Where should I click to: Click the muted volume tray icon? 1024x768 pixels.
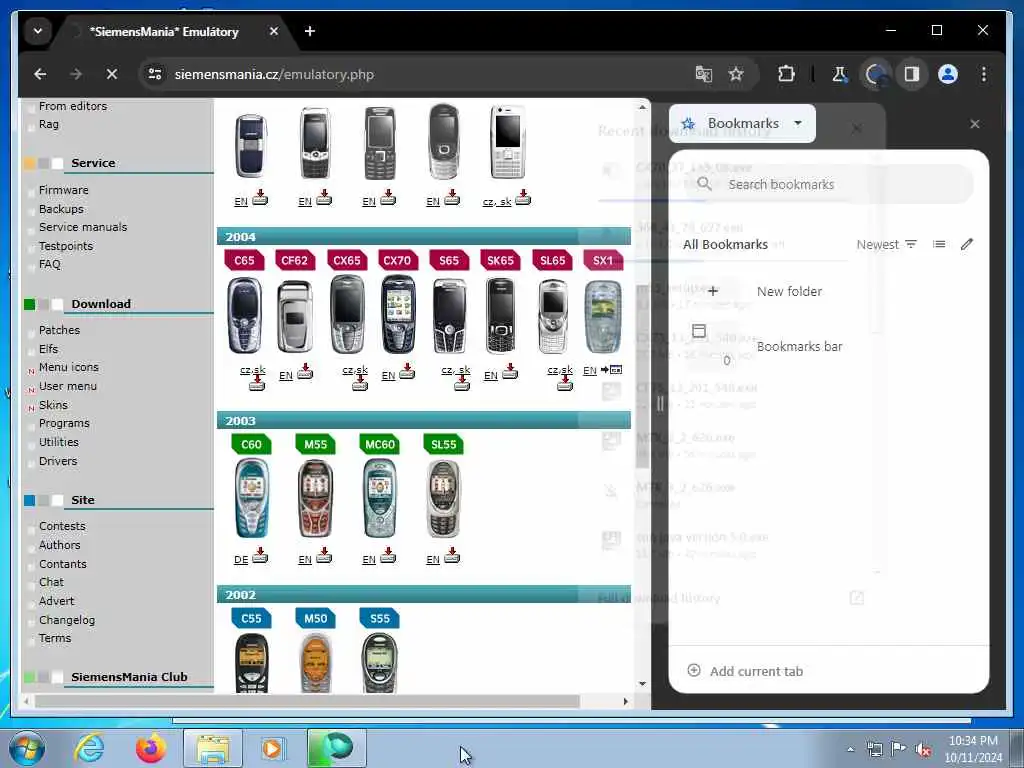tap(923, 749)
